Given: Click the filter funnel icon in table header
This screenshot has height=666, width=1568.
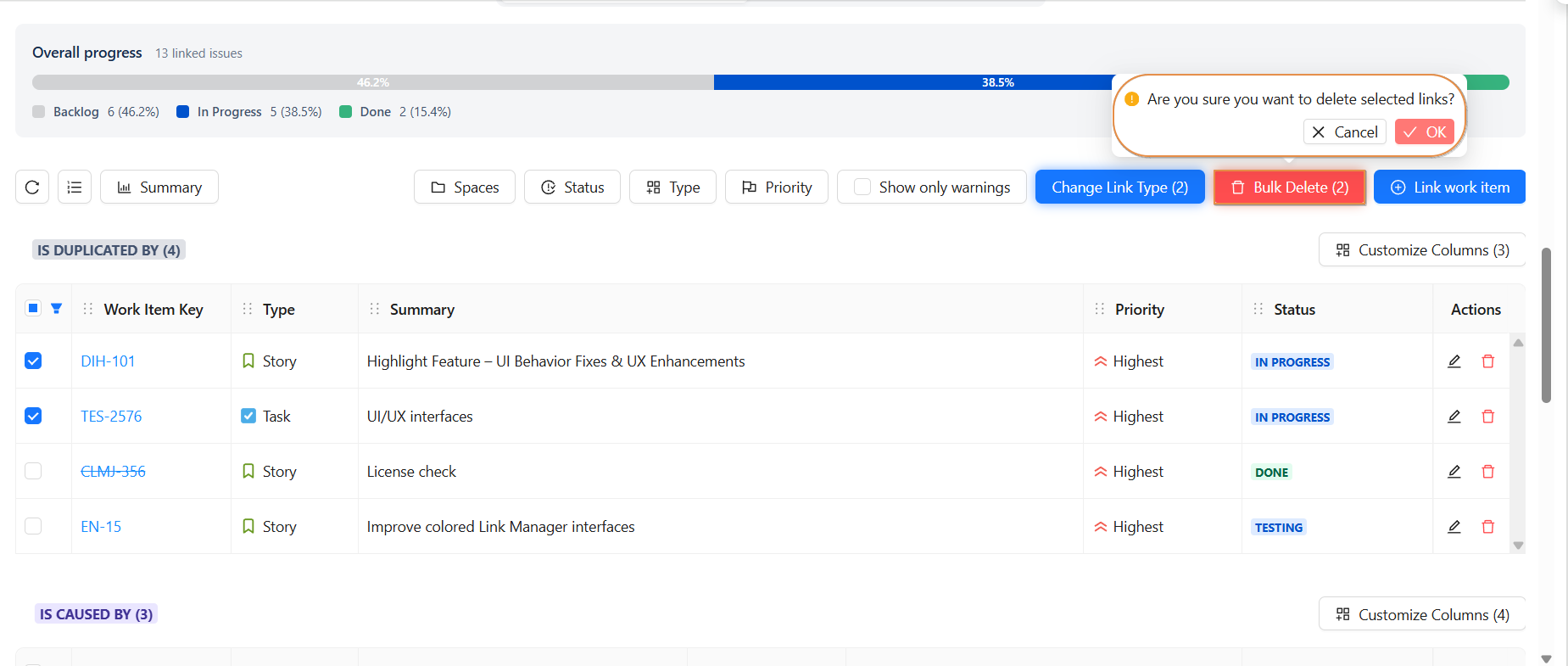Looking at the screenshot, I should [x=57, y=309].
